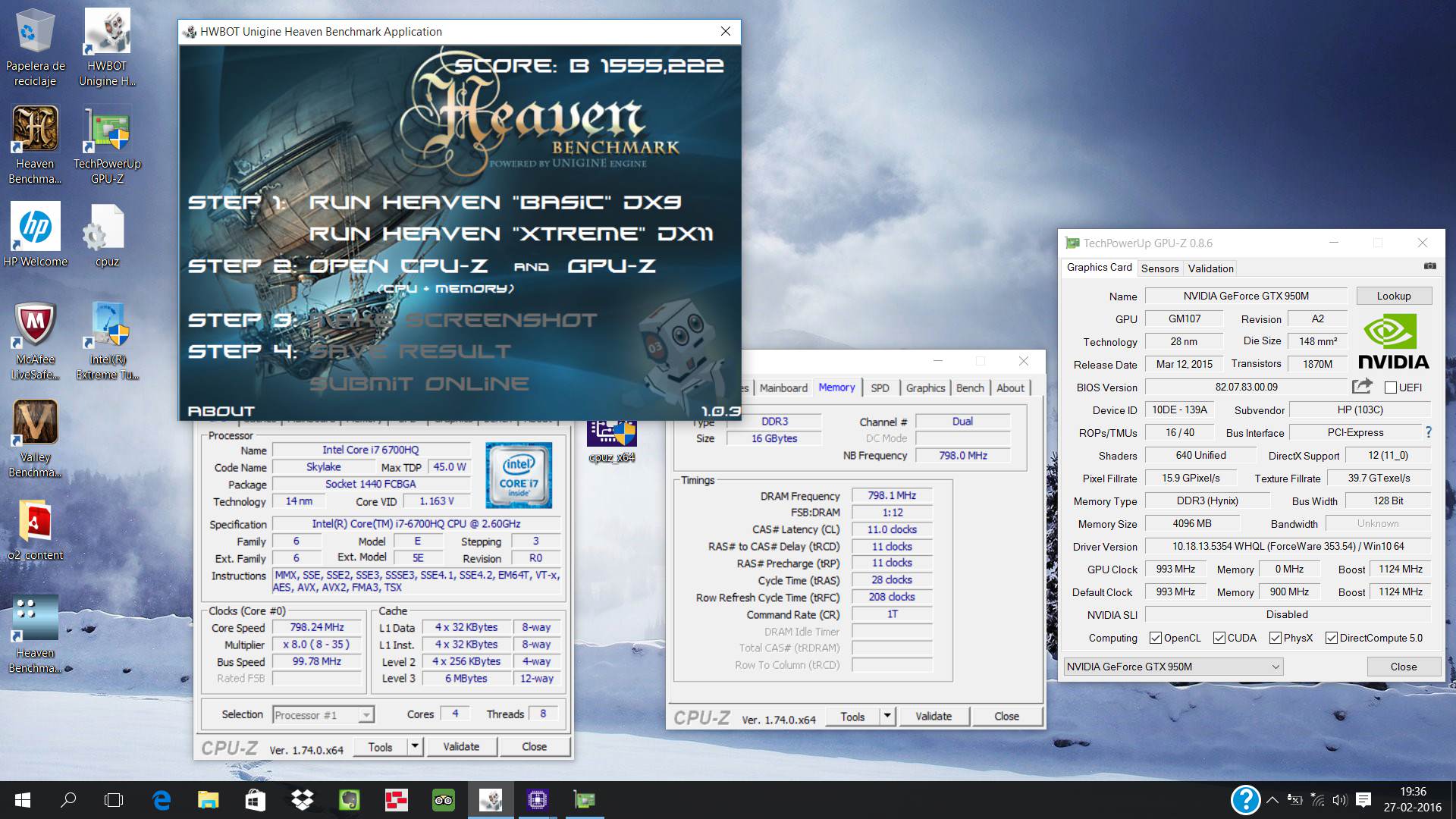
Task: Launch Microsoft Edge from the taskbar
Action: tap(162, 800)
